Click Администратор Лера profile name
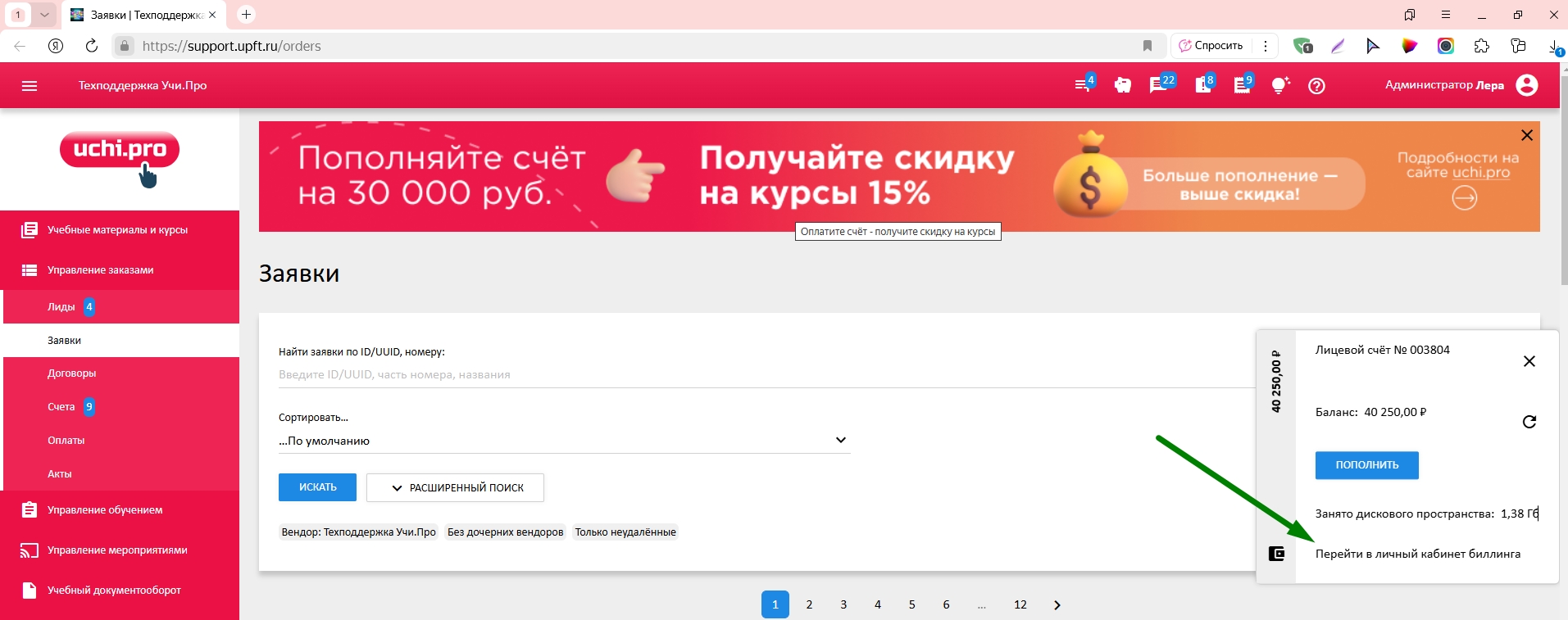 pos(1444,85)
